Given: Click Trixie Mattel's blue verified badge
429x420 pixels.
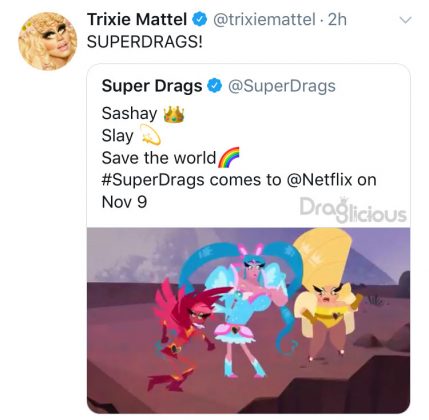Looking at the screenshot, I should [200, 20].
